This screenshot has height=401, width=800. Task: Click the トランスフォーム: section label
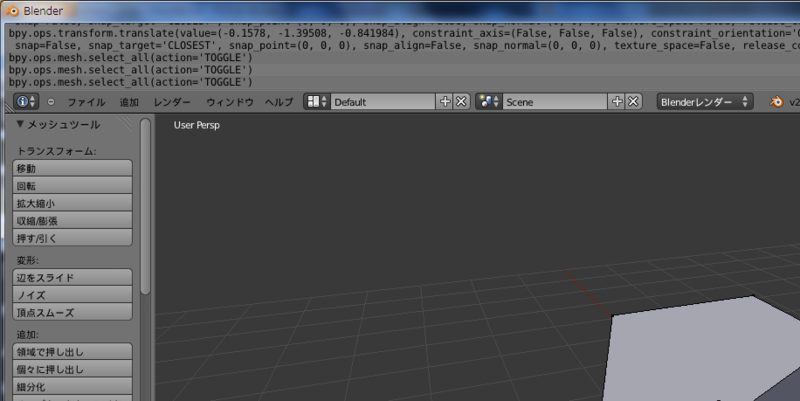(57, 151)
